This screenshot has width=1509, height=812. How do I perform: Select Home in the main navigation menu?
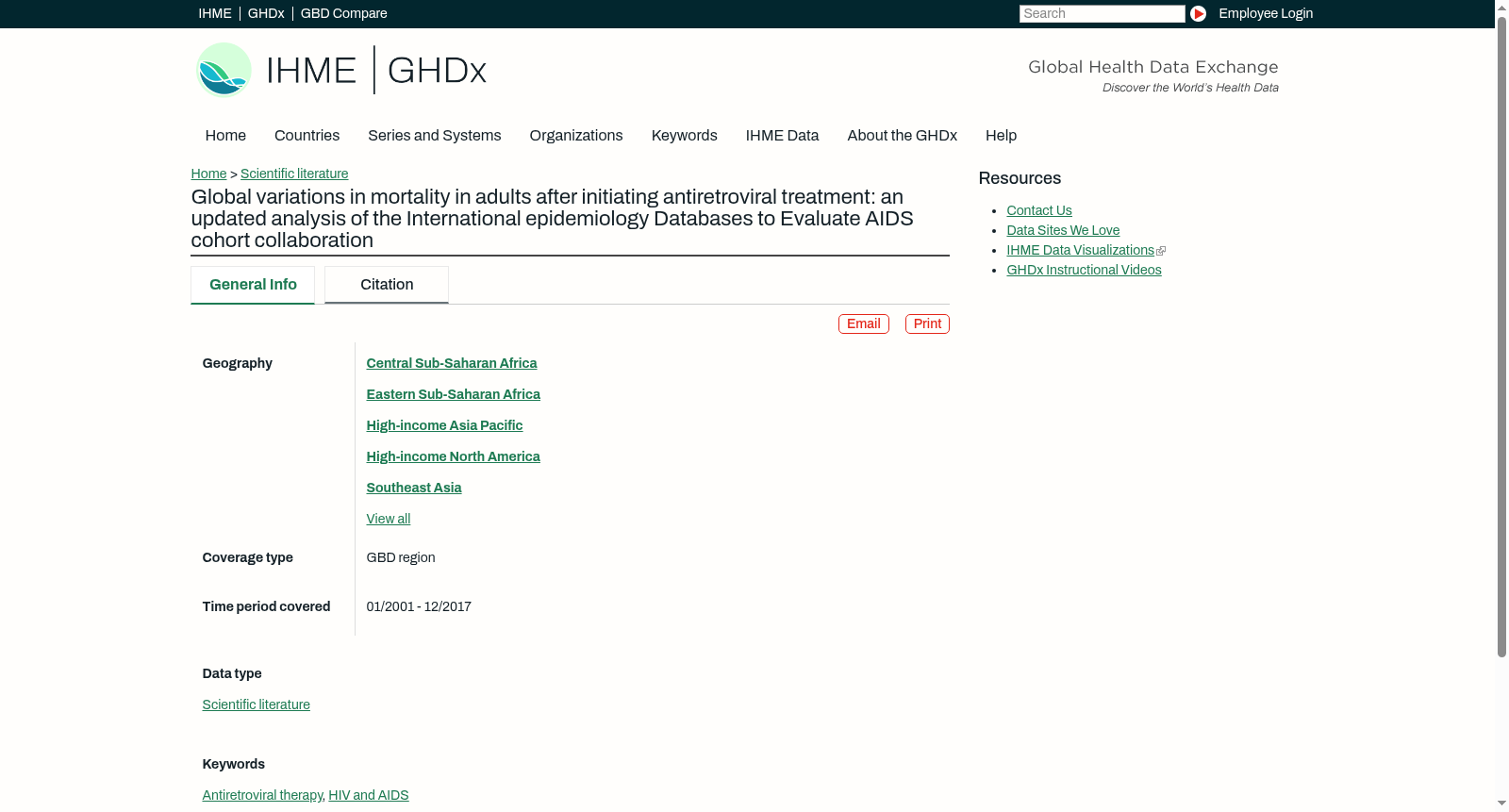pos(225,136)
